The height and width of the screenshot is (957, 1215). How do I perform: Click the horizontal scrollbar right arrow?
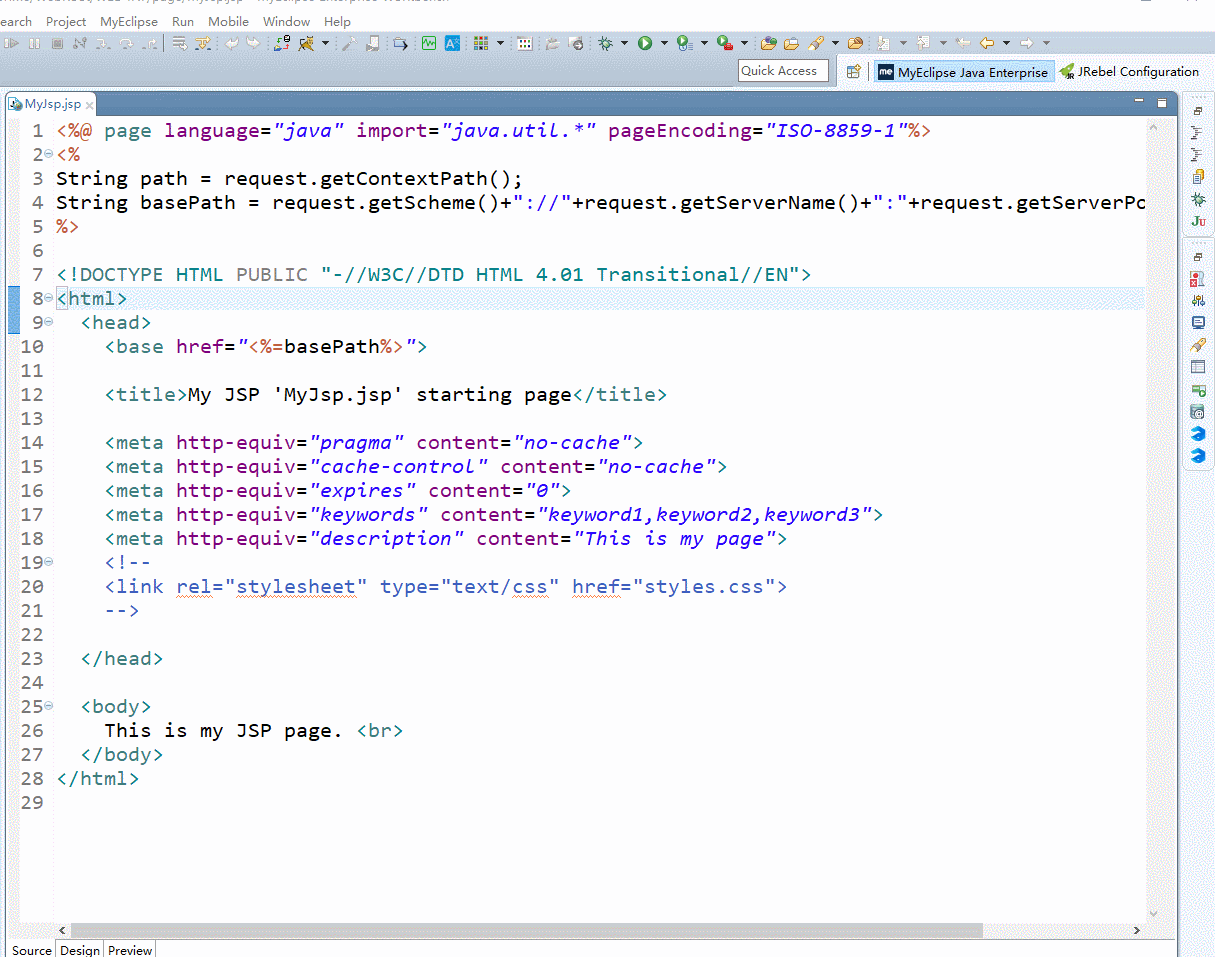point(1136,930)
